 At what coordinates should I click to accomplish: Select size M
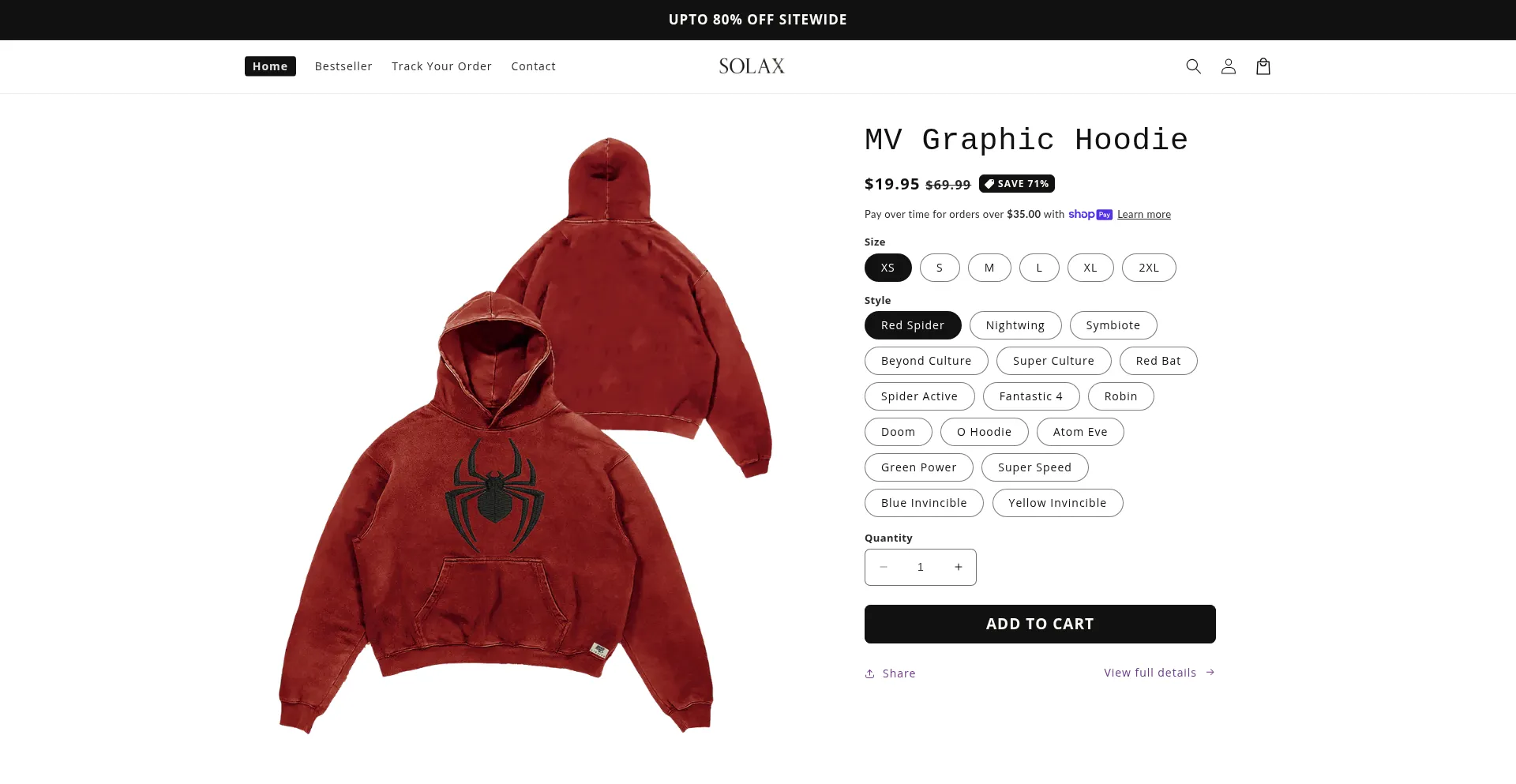pyautogui.click(x=989, y=268)
